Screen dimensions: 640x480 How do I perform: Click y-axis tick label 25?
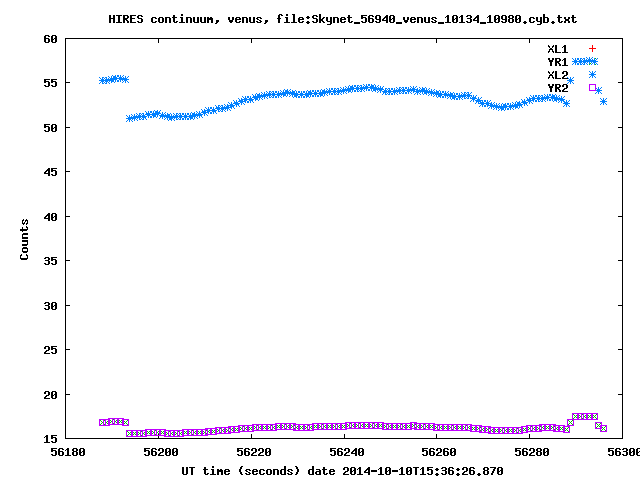point(51,350)
